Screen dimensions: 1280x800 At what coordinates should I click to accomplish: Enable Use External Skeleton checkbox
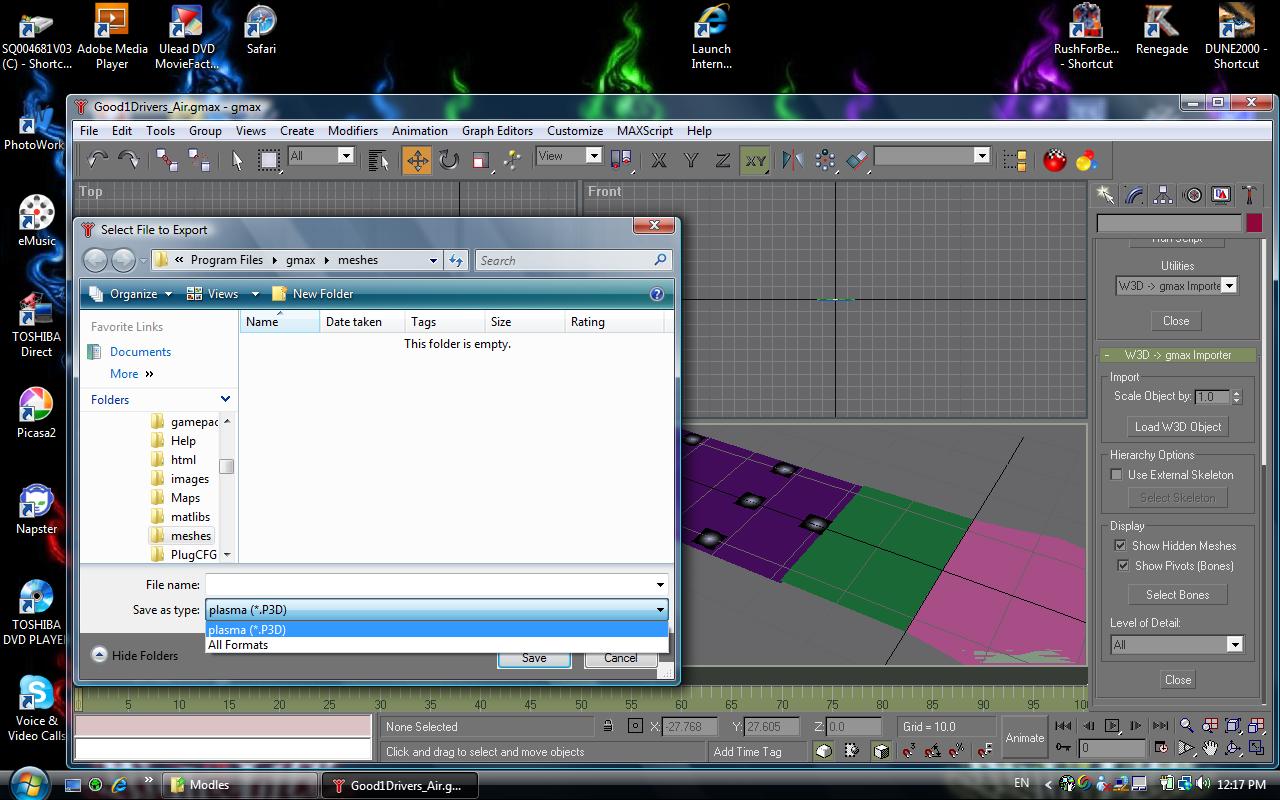[x=1117, y=475]
